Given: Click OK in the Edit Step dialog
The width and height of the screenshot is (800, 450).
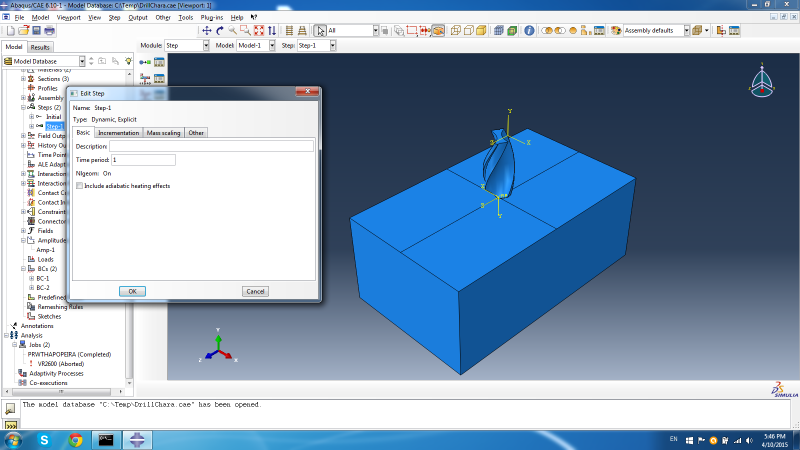Looking at the screenshot, I should point(132,291).
